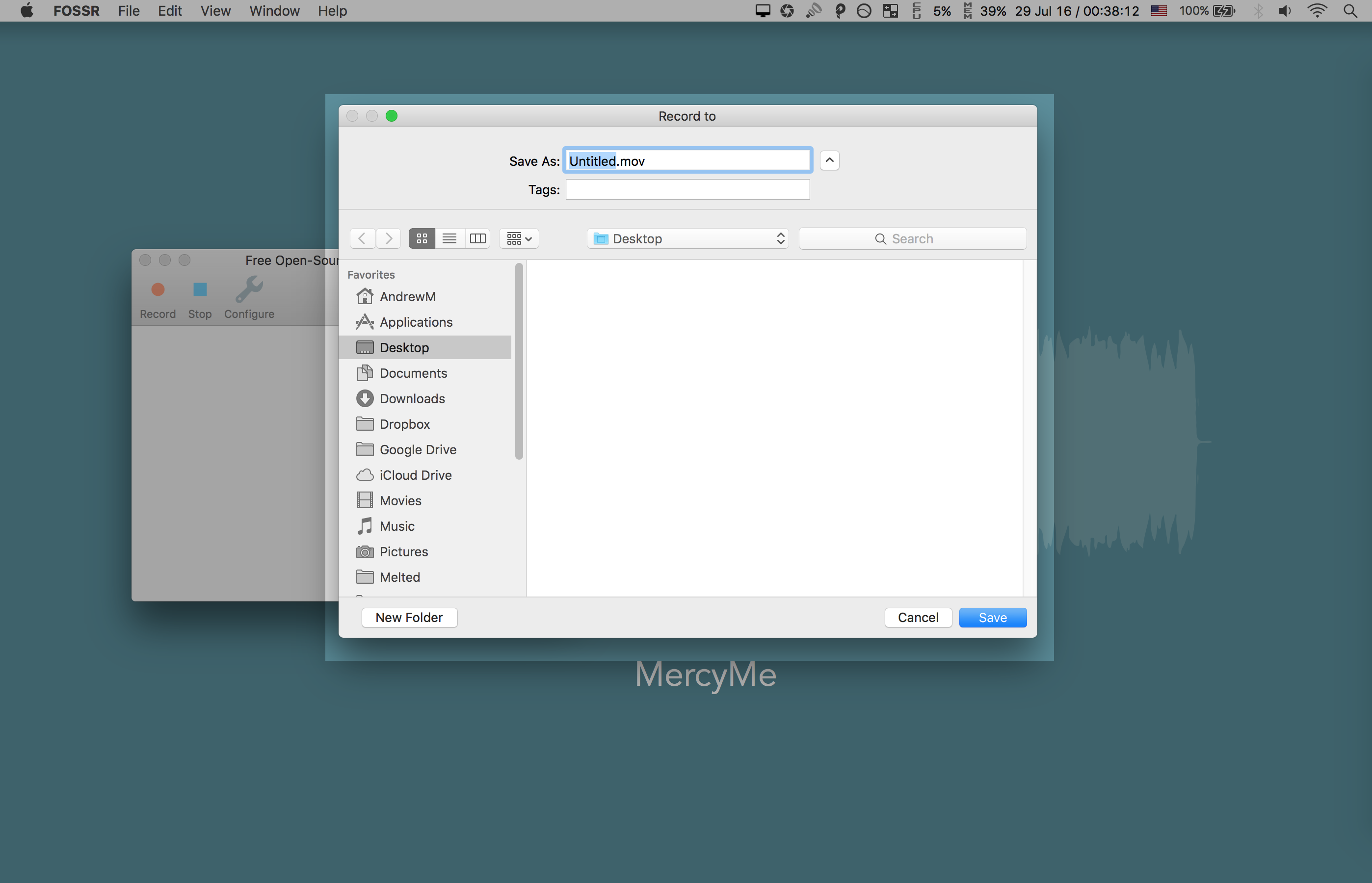The width and height of the screenshot is (1372, 883).
Task: Click the forward navigation arrow
Action: point(389,238)
